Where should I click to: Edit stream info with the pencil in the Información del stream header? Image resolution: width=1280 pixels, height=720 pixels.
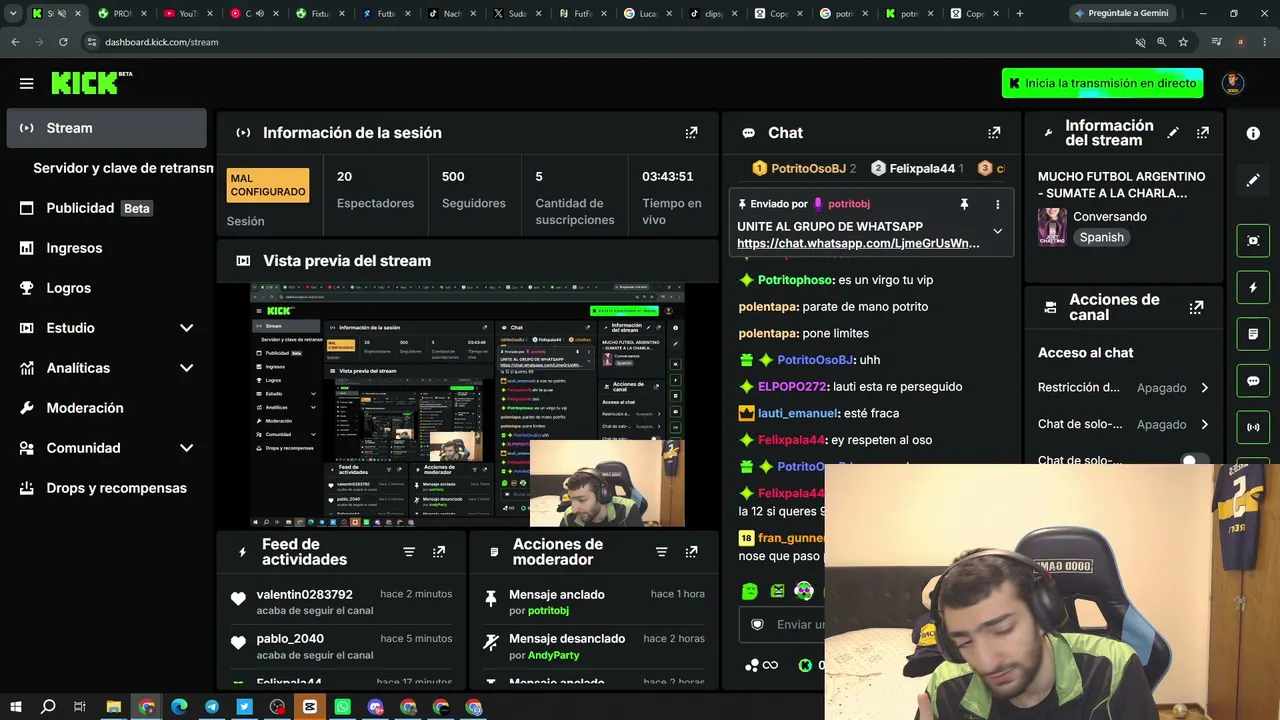coord(1173,133)
